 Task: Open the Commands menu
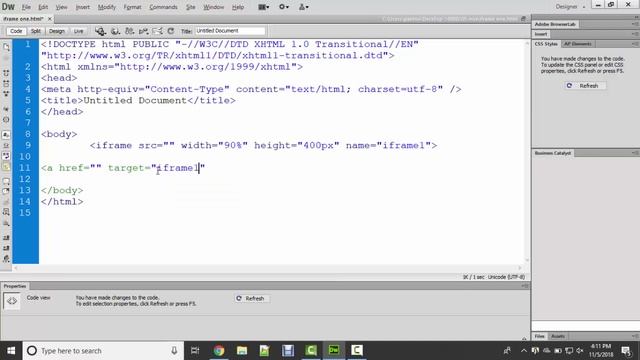[x=163, y=7]
